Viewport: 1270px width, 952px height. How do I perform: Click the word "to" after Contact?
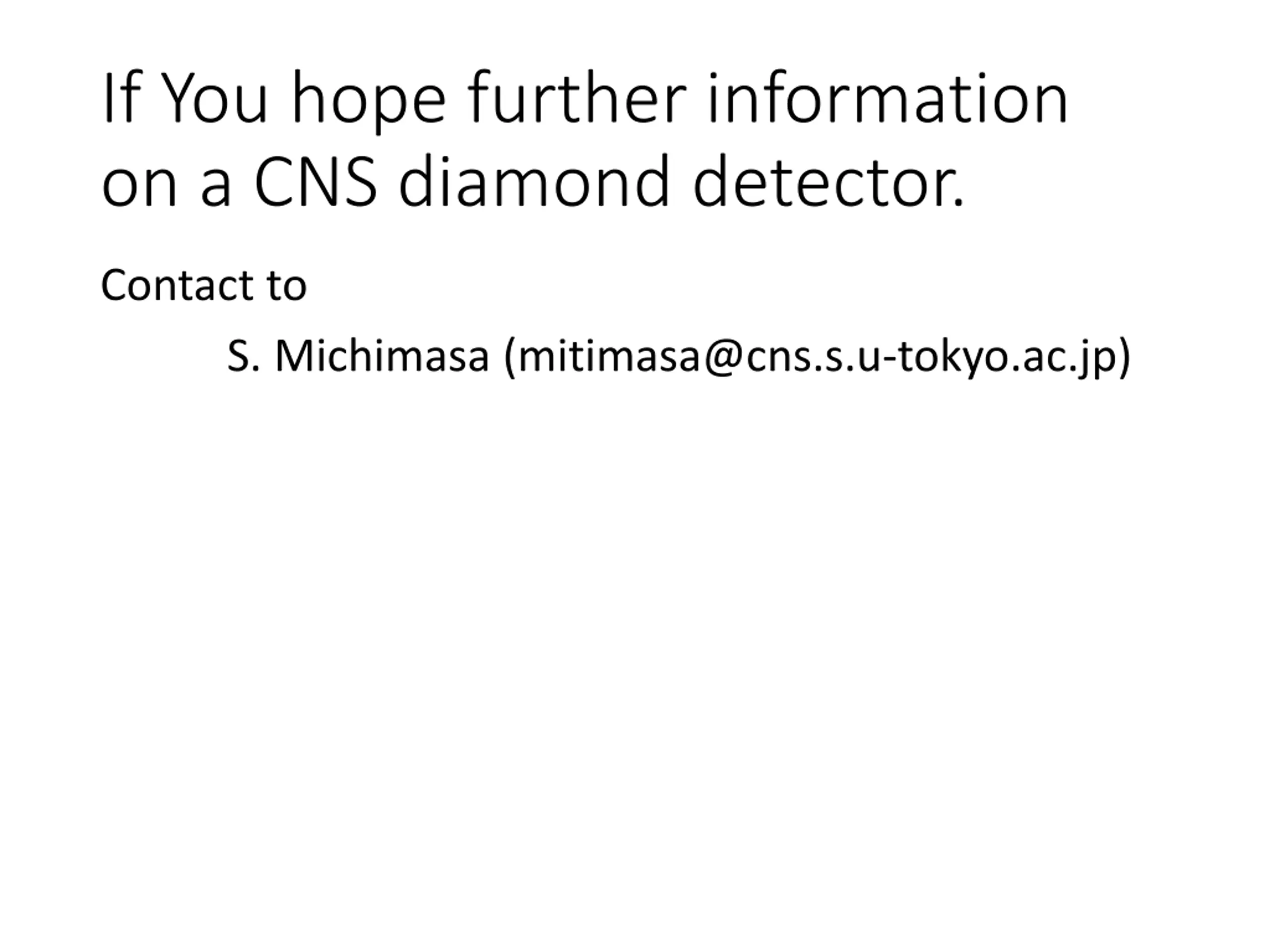(x=287, y=285)
